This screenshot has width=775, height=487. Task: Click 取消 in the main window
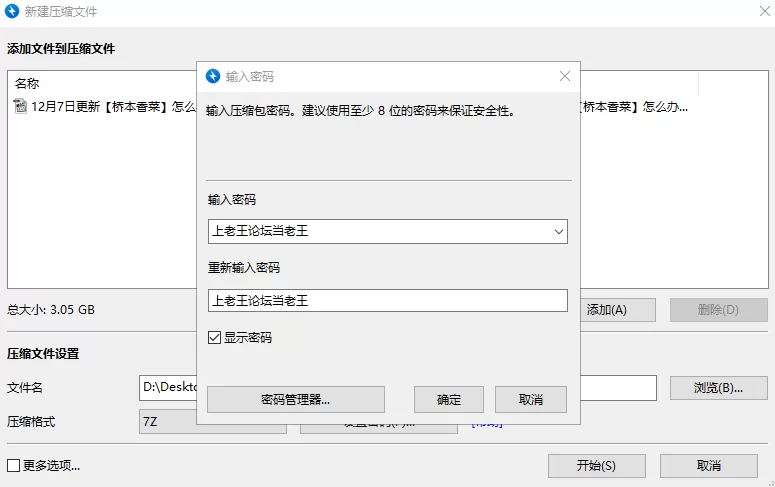709,466
